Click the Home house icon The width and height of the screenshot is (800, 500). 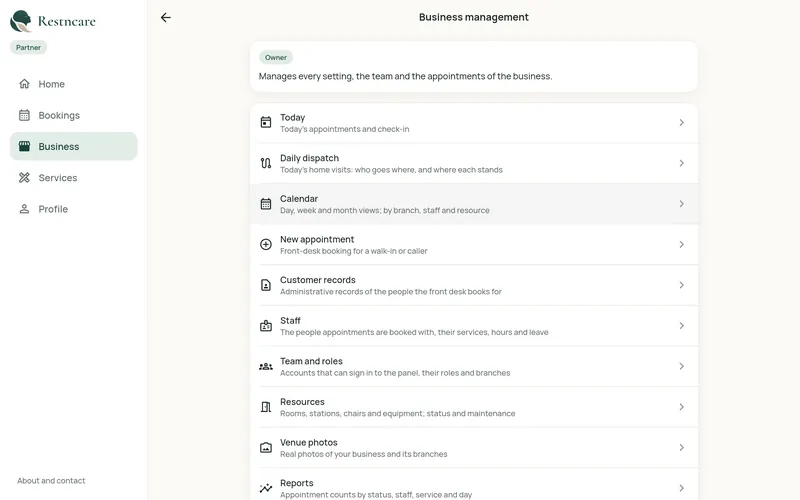(24, 84)
